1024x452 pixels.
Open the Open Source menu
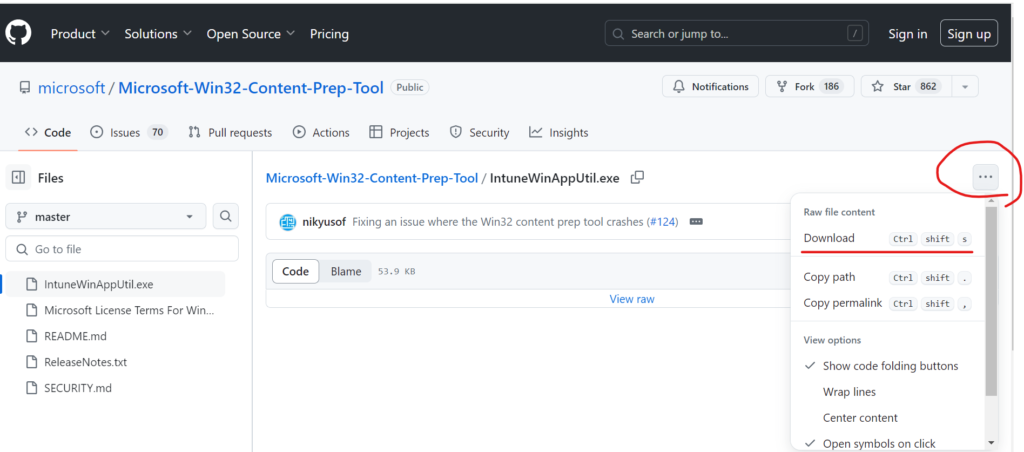251,34
